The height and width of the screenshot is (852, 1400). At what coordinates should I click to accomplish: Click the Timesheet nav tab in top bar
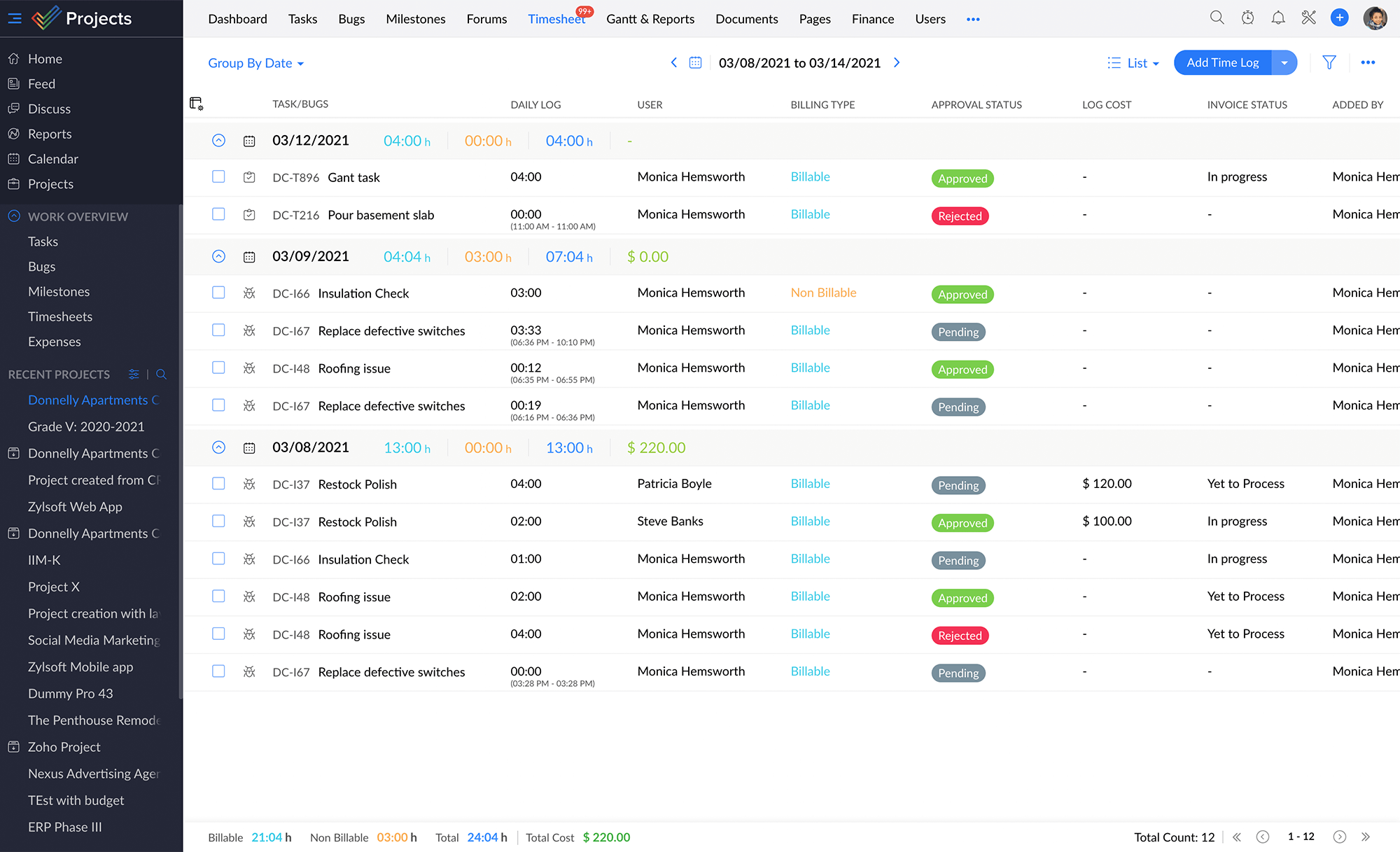coord(557,18)
